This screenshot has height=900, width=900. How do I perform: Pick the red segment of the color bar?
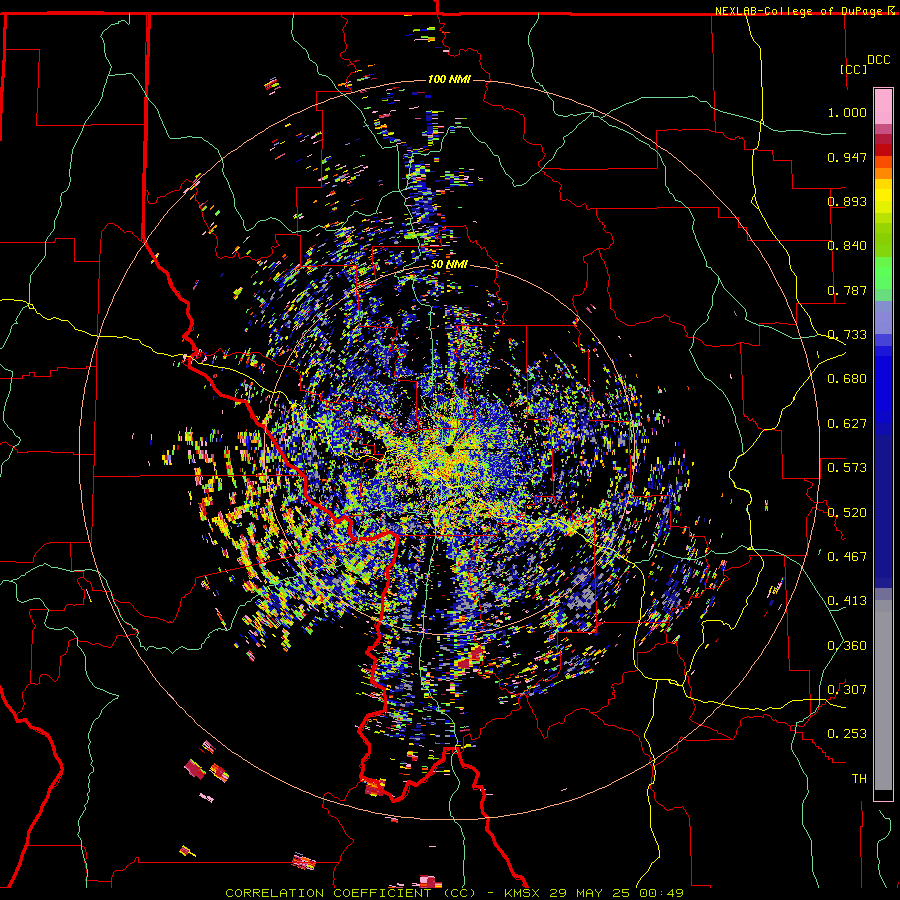pos(883,150)
